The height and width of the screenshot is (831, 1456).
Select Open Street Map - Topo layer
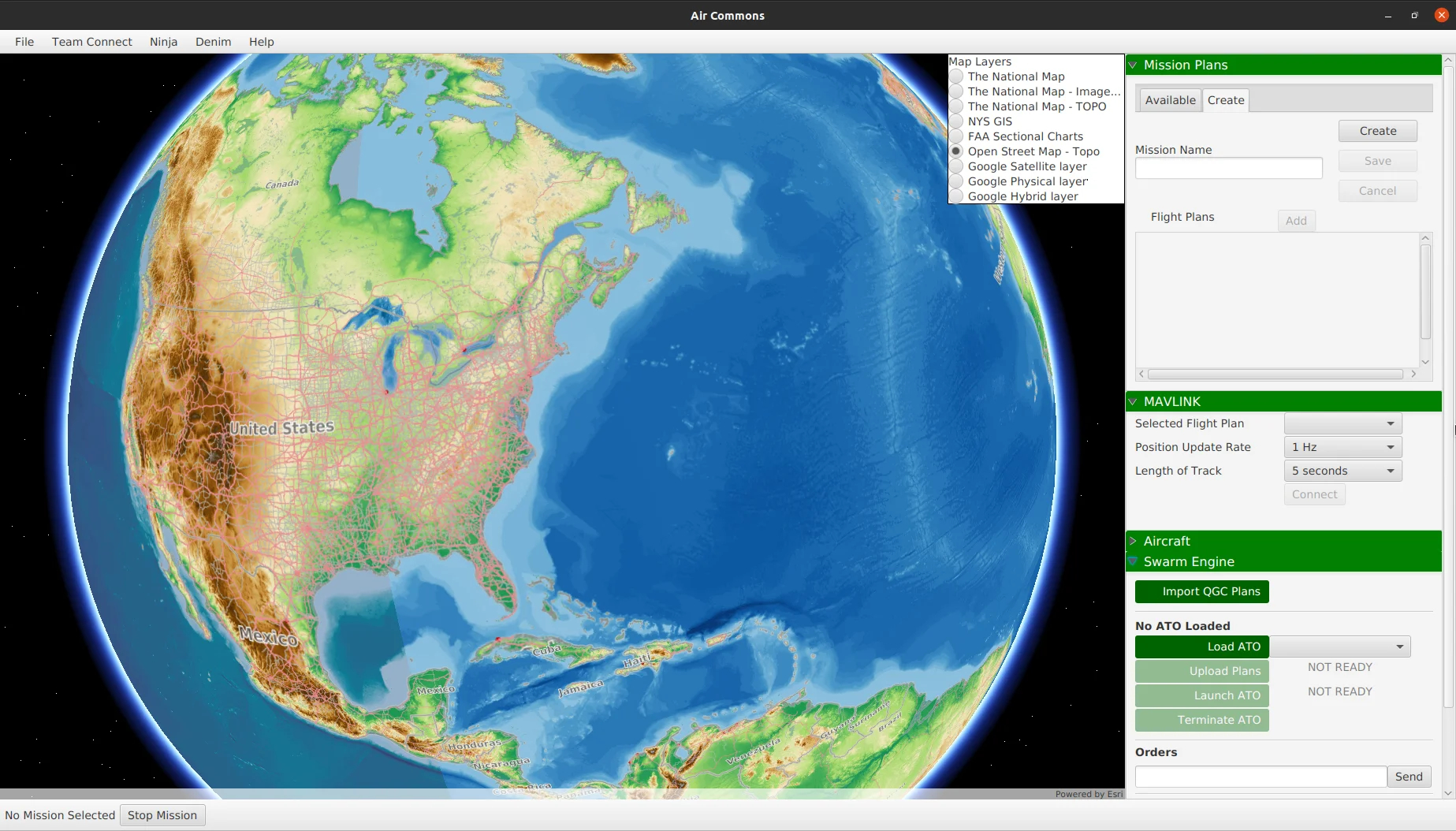[956, 151]
